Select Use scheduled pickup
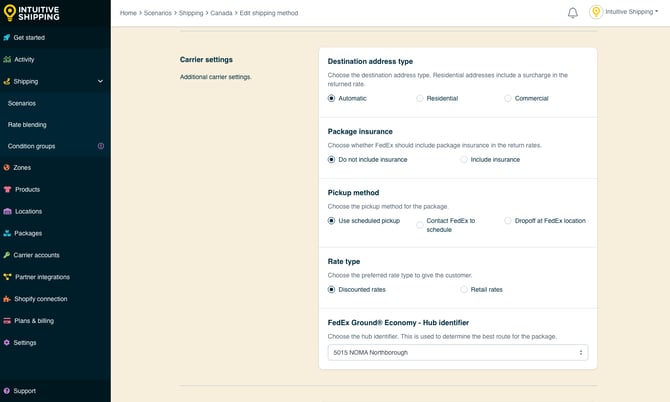This screenshot has height=402, width=670. click(331, 220)
